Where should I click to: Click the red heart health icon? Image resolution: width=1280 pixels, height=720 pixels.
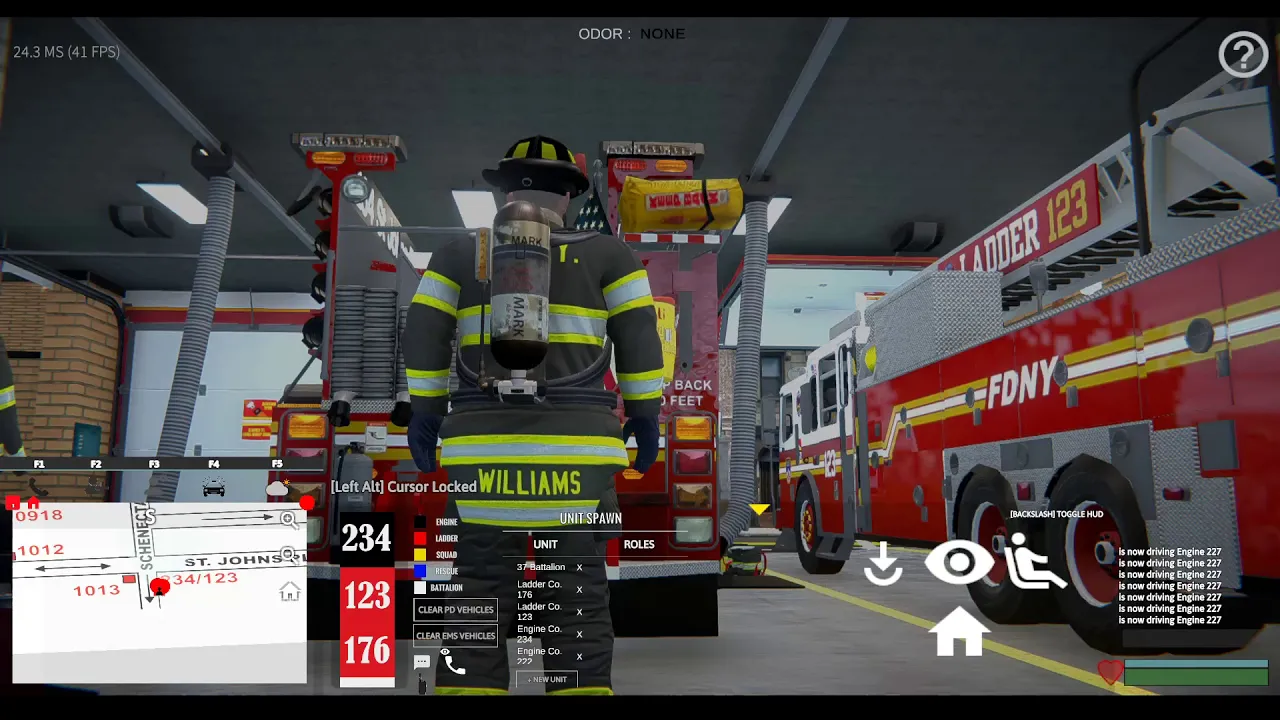point(1109,672)
